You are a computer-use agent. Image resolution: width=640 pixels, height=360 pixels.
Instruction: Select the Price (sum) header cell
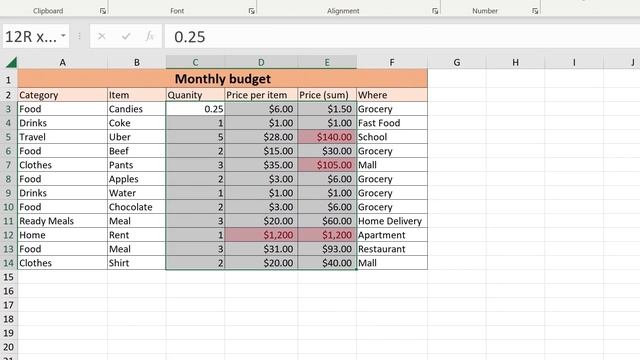tap(327, 95)
